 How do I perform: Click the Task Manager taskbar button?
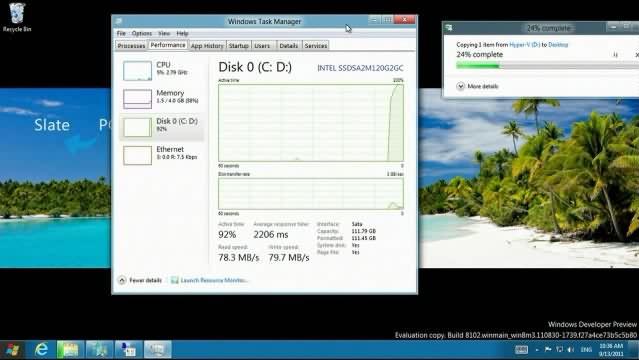pos(157,350)
